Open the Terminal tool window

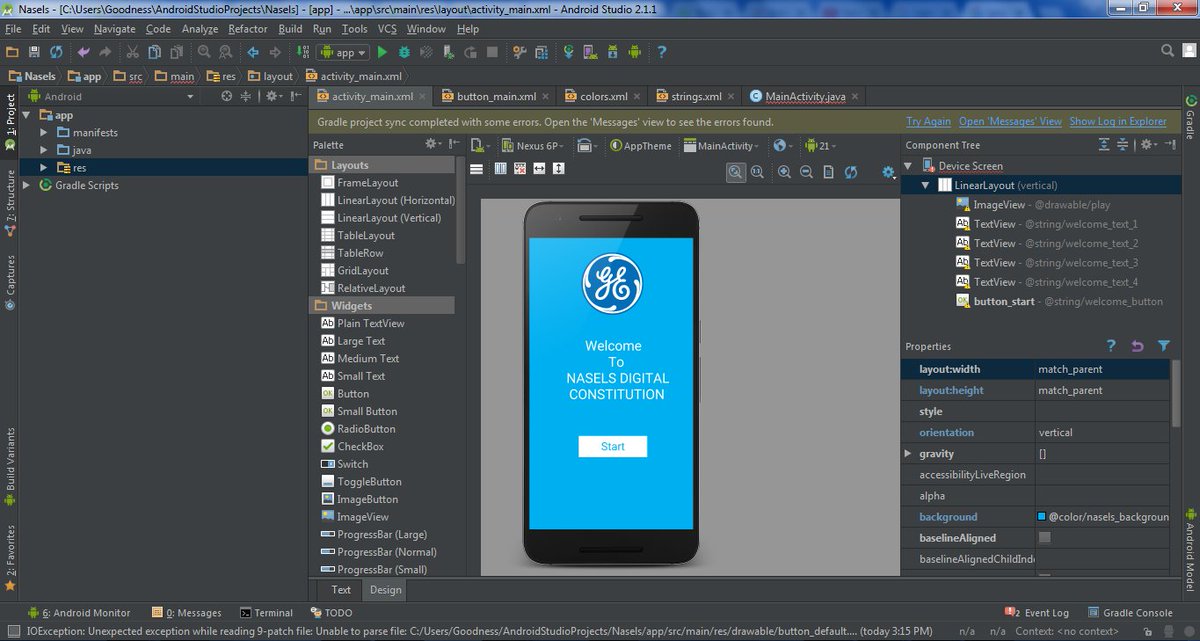[x=266, y=613]
